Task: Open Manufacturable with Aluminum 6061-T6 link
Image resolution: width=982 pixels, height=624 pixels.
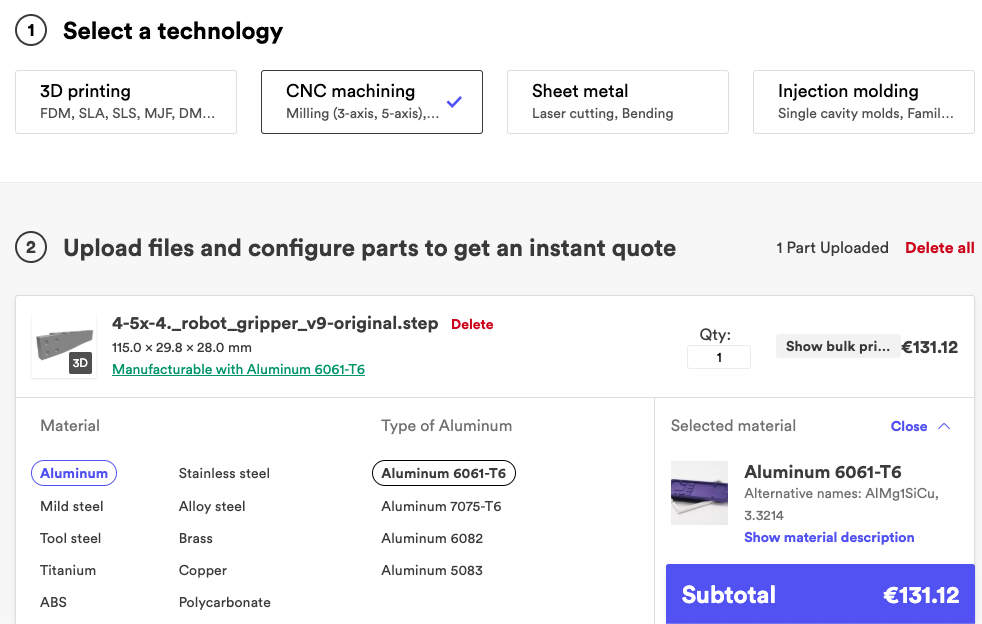Action: point(239,370)
